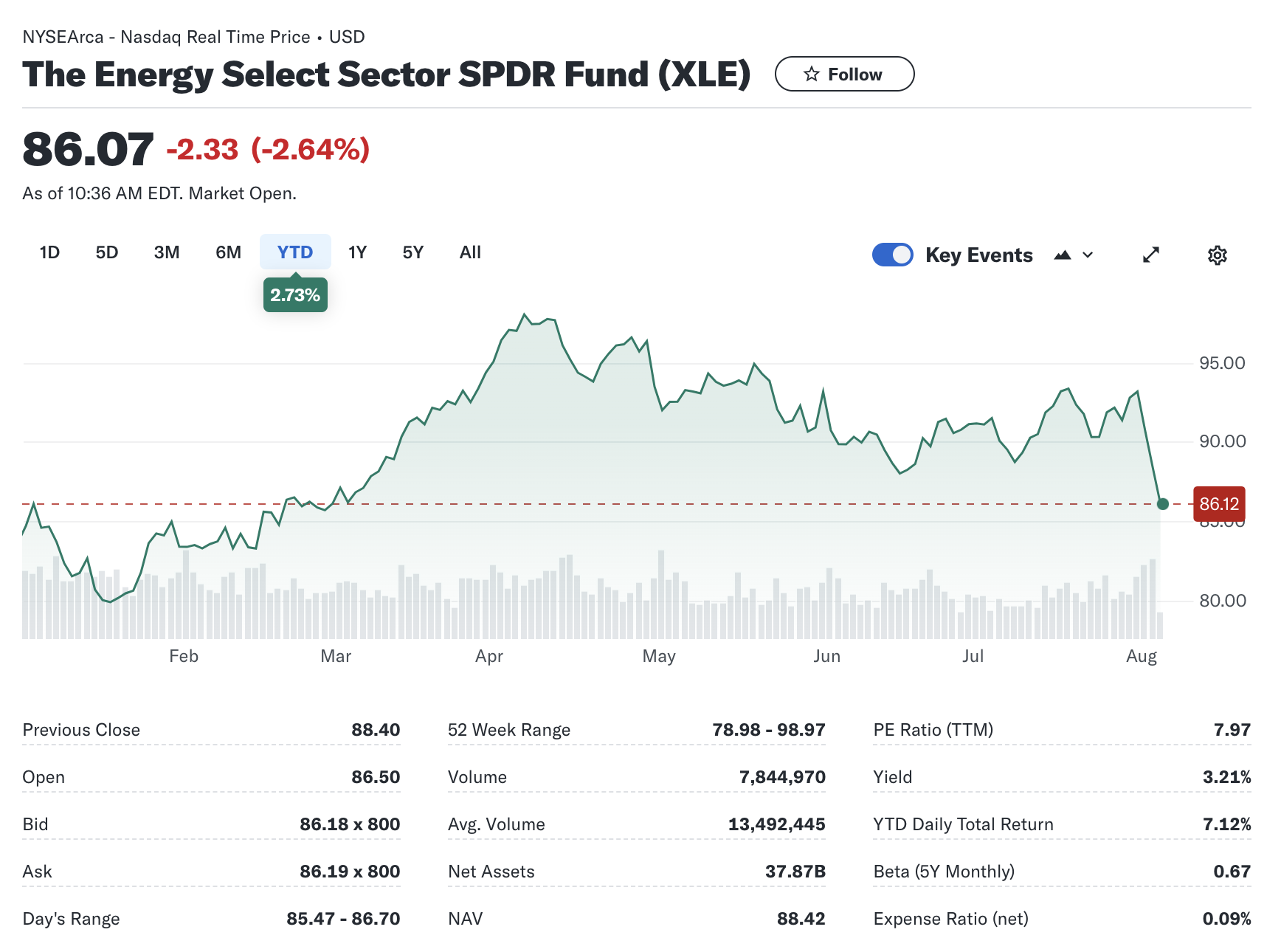This screenshot has height=952, width=1281.
Task: Show the 5Y chart range
Action: pyautogui.click(x=412, y=252)
